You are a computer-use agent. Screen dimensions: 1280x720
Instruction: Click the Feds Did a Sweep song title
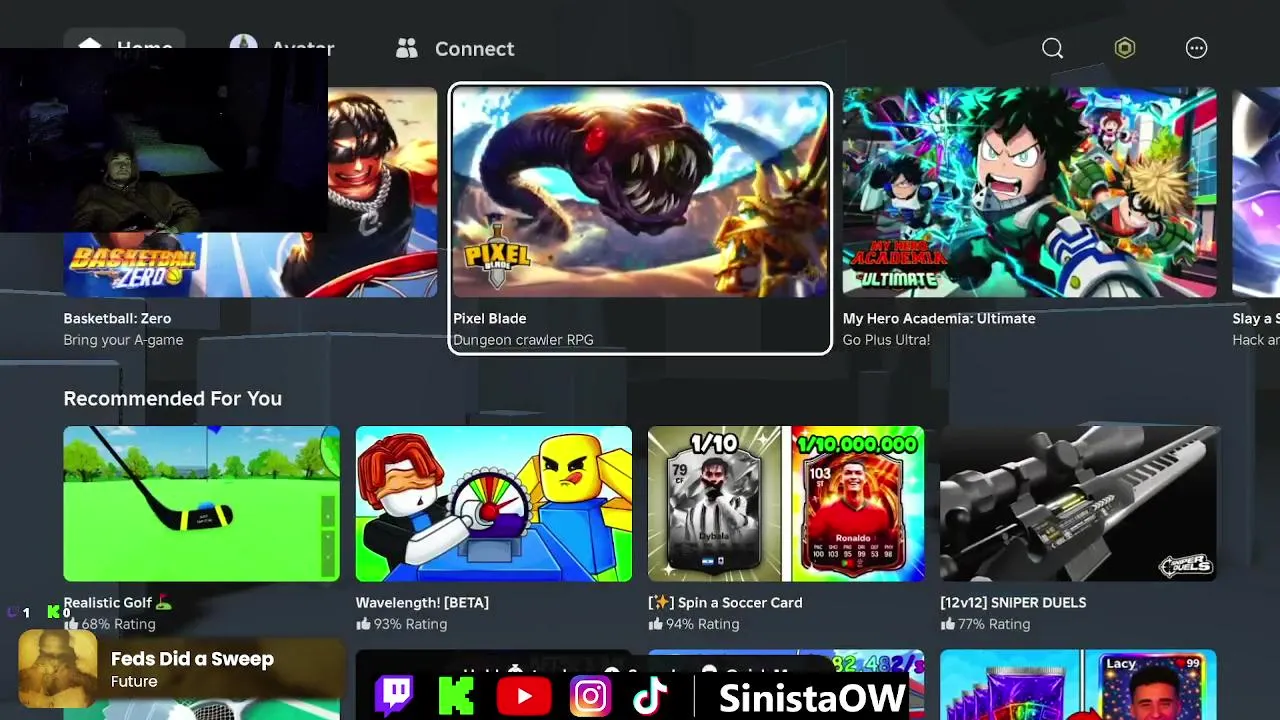tap(192, 659)
